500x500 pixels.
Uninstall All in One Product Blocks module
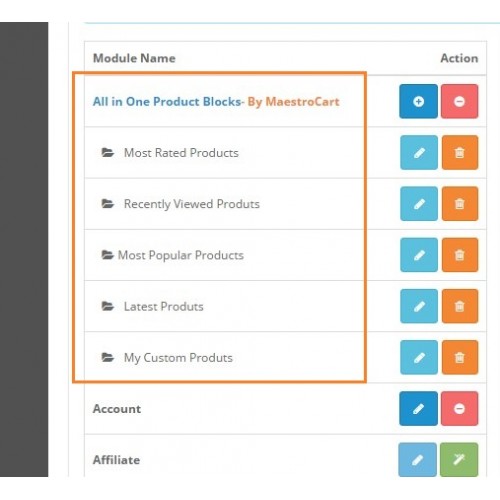pyautogui.click(x=459, y=101)
